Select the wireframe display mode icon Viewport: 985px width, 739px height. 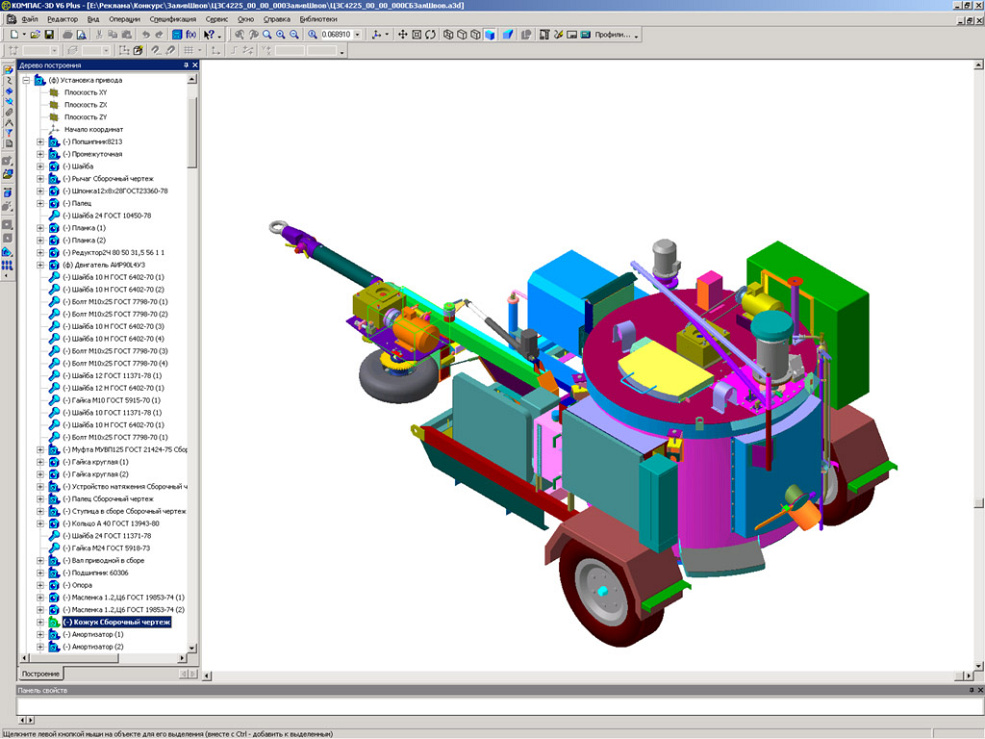(448, 34)
